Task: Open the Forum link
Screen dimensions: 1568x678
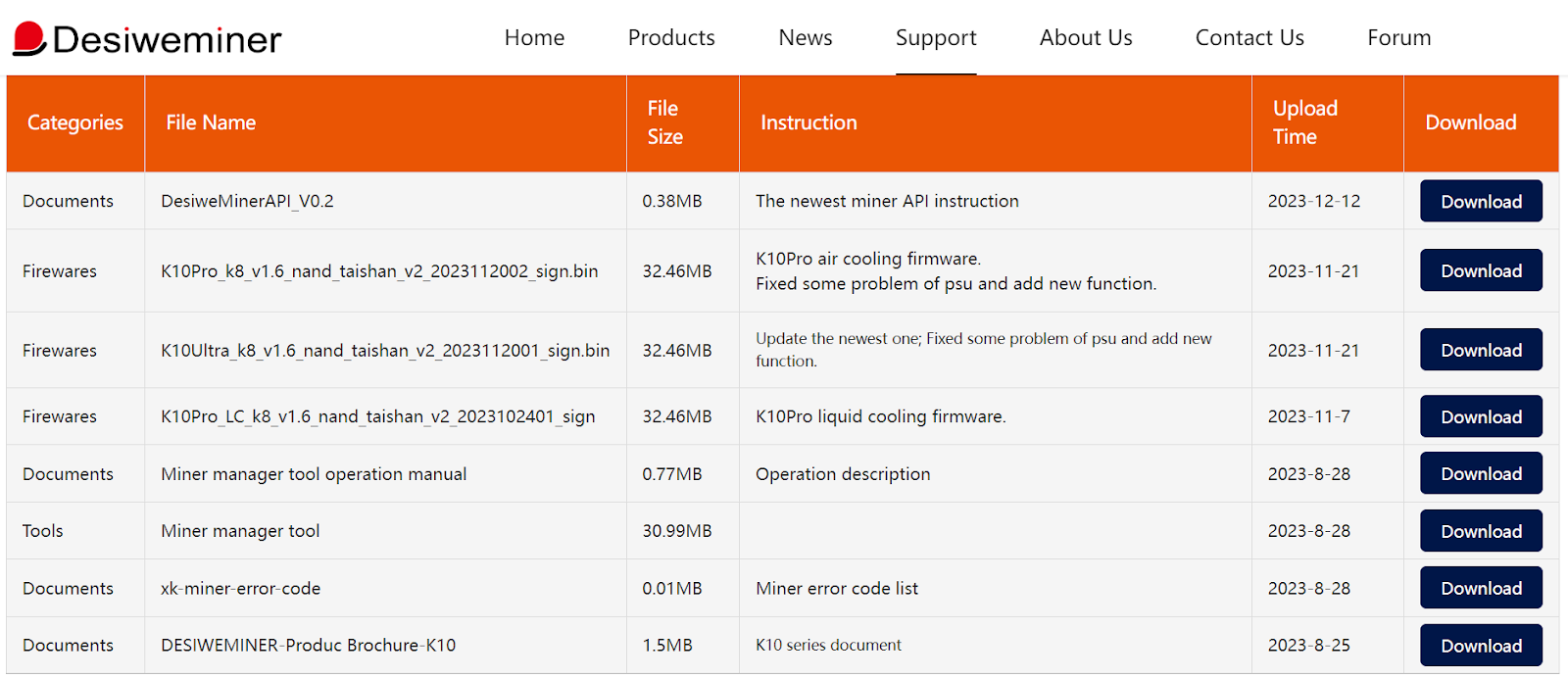Action: point(1398,38)
